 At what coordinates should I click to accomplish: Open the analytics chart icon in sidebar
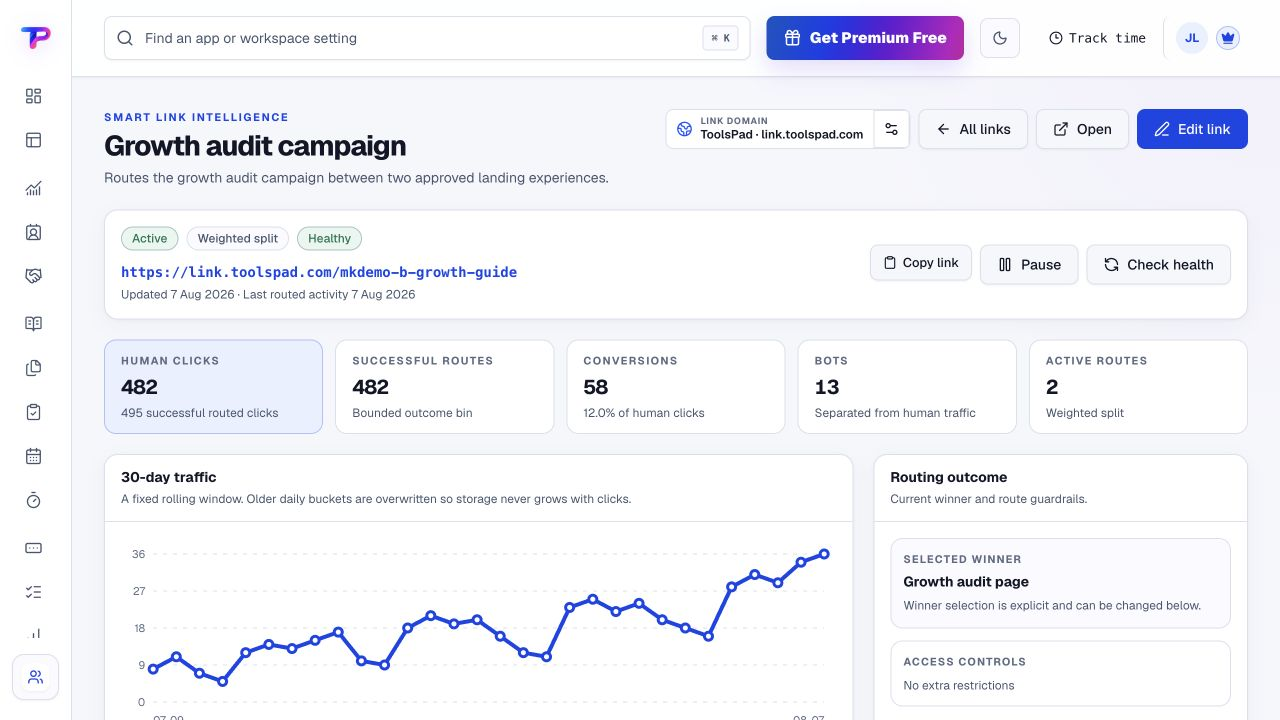[33, 188]
